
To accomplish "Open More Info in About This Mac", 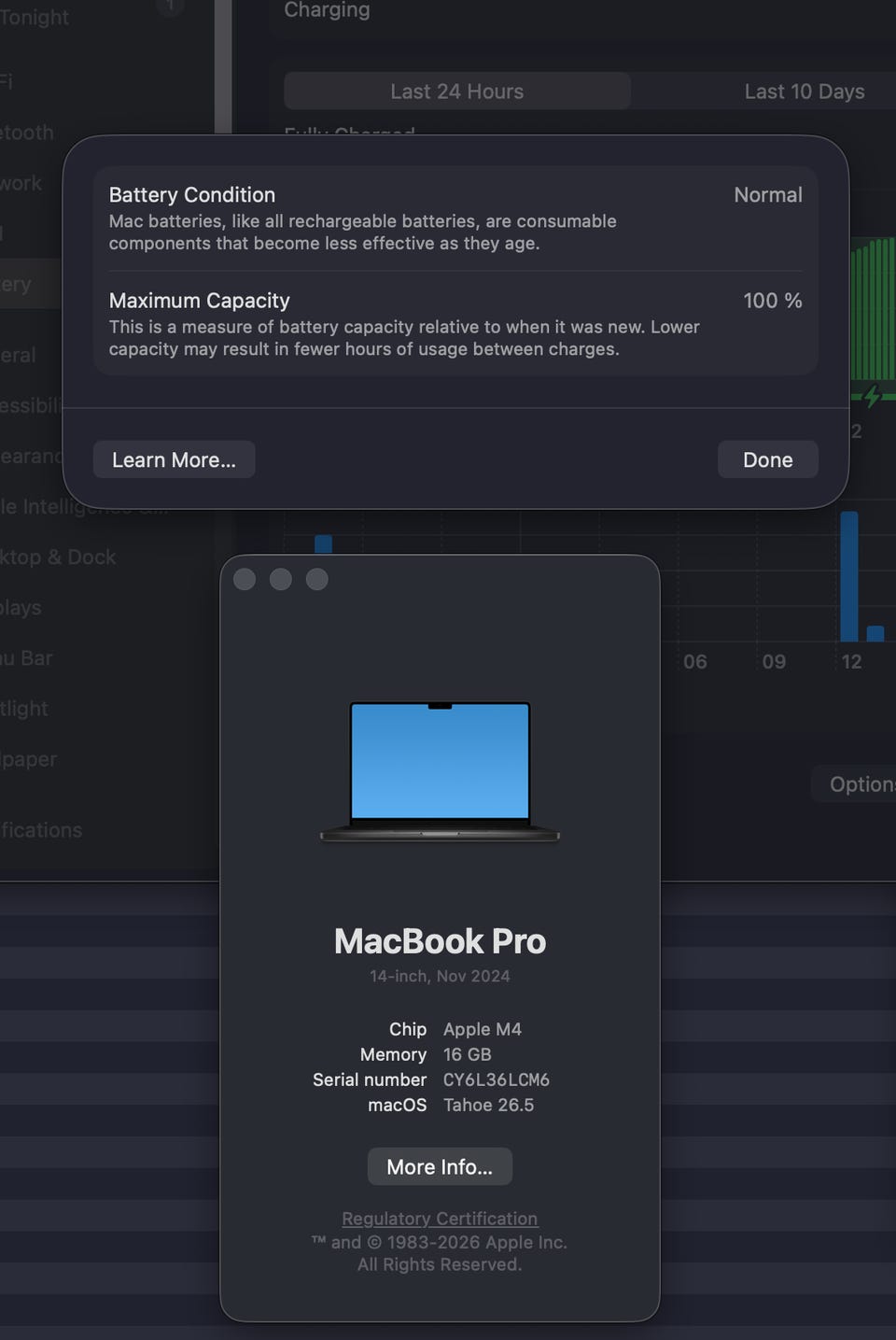I will (x=440, y=1166).
